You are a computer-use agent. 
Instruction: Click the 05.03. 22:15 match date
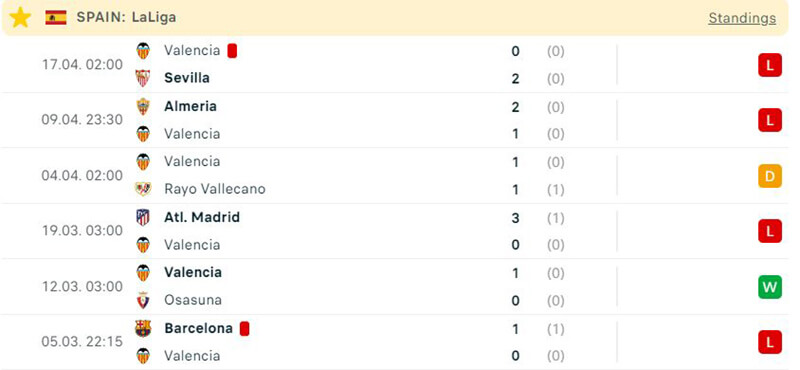82,341
